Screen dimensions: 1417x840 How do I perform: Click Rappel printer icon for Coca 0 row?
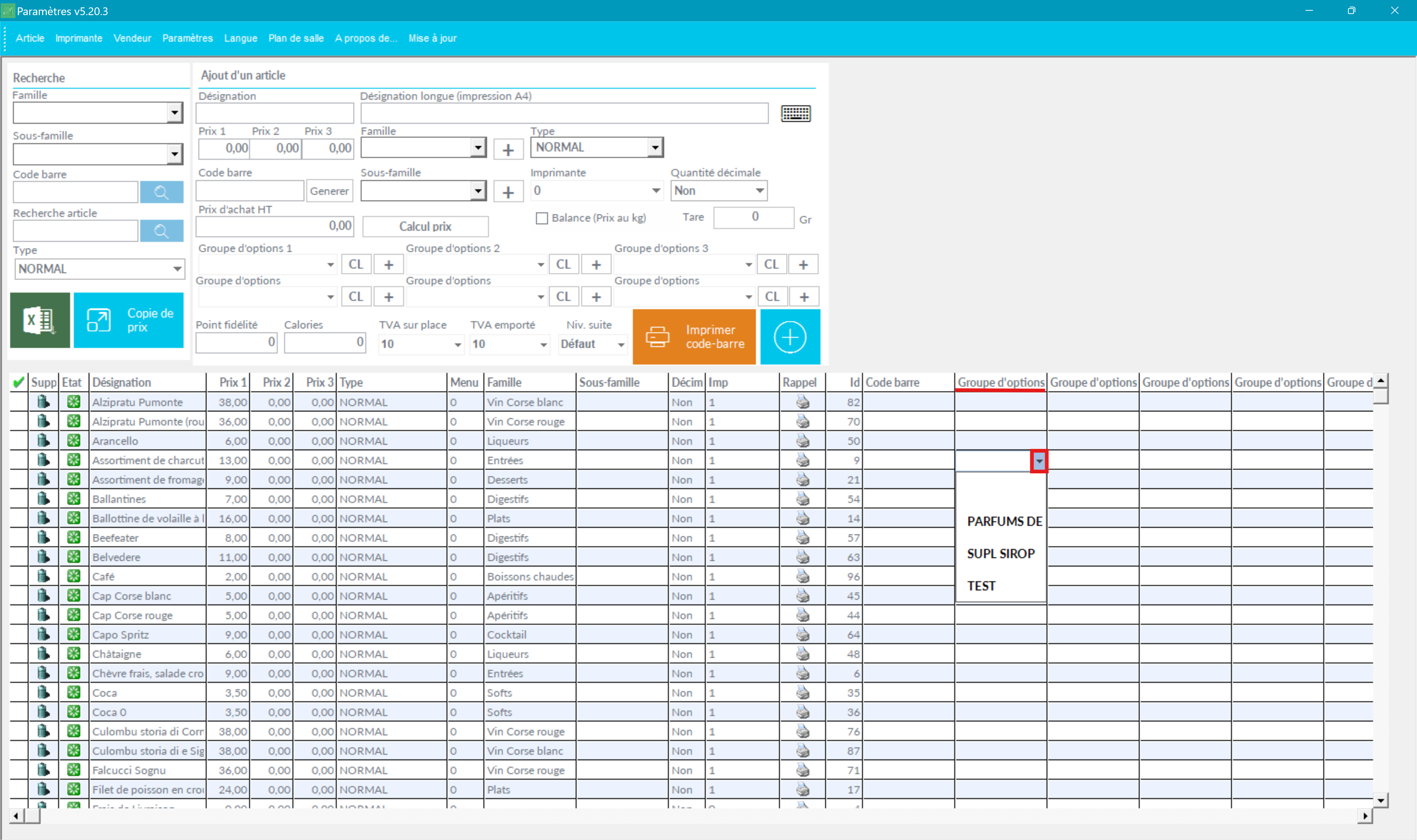coord(802,712)
